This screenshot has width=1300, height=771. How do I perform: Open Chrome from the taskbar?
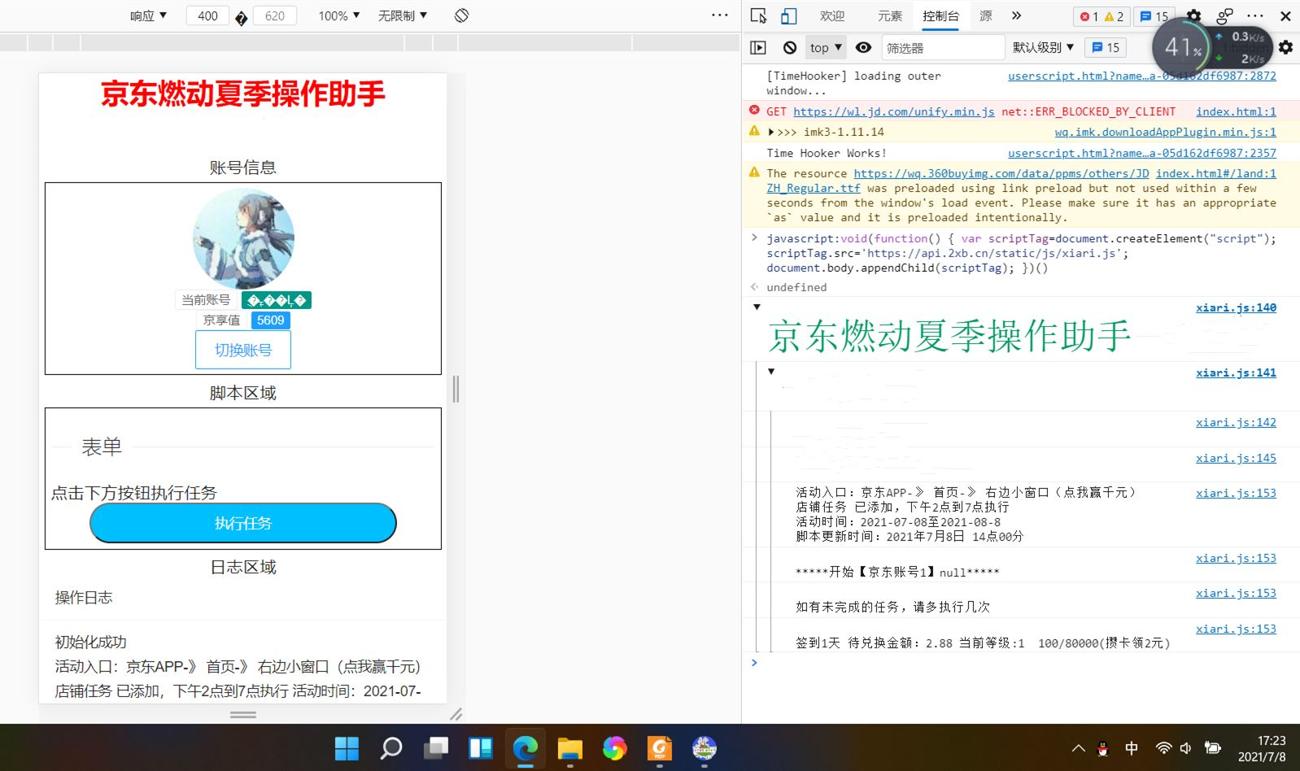614,747
